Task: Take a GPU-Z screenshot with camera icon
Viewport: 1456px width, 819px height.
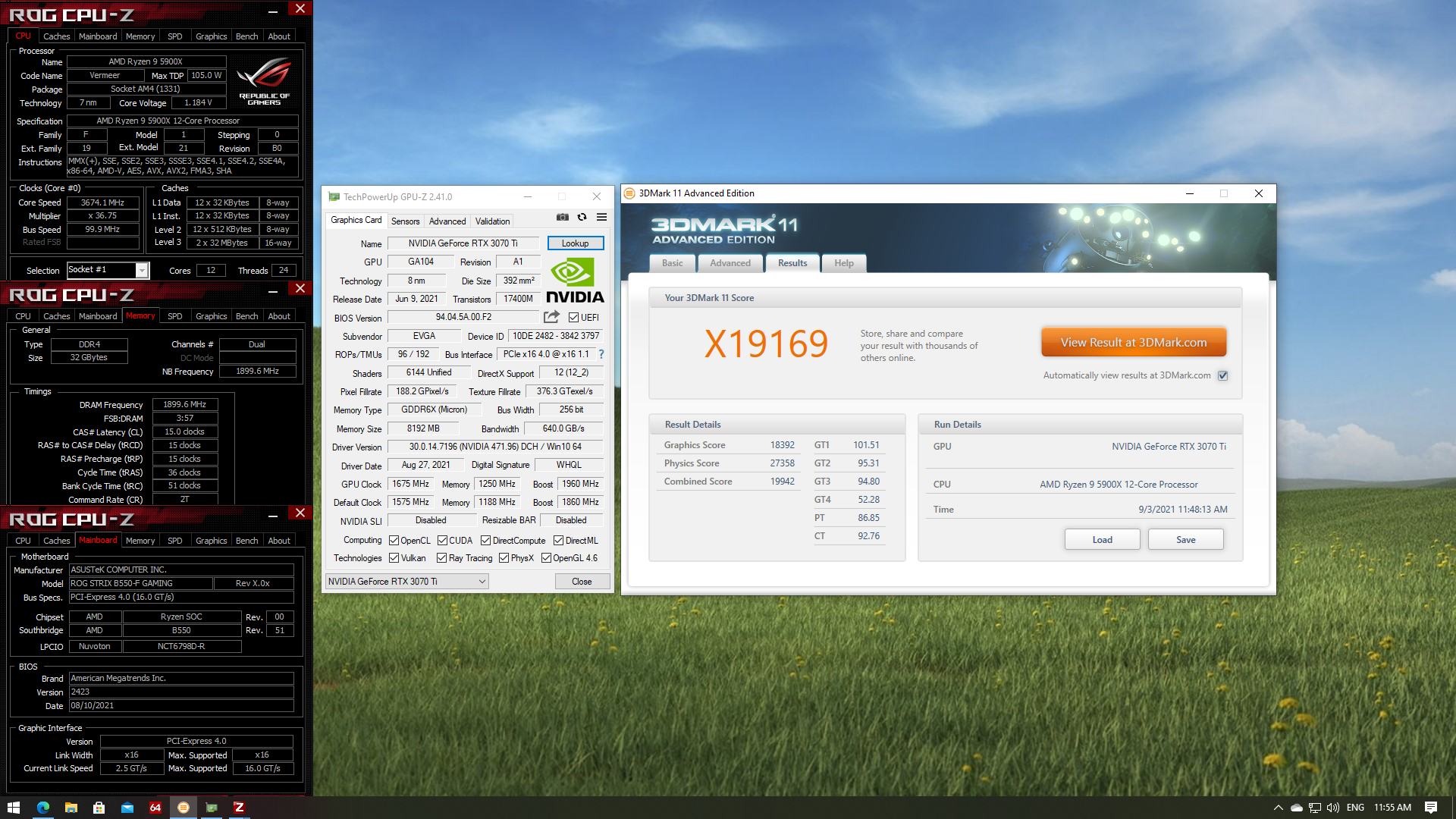Action: (562, 217)
